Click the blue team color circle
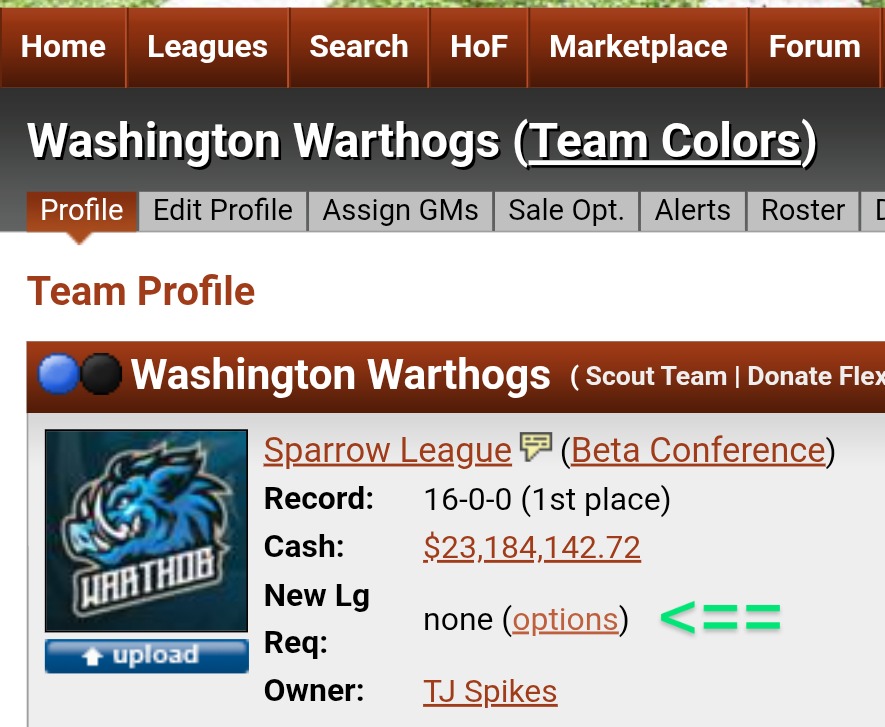Screen dimensions: 885x727 coord(58,374)
